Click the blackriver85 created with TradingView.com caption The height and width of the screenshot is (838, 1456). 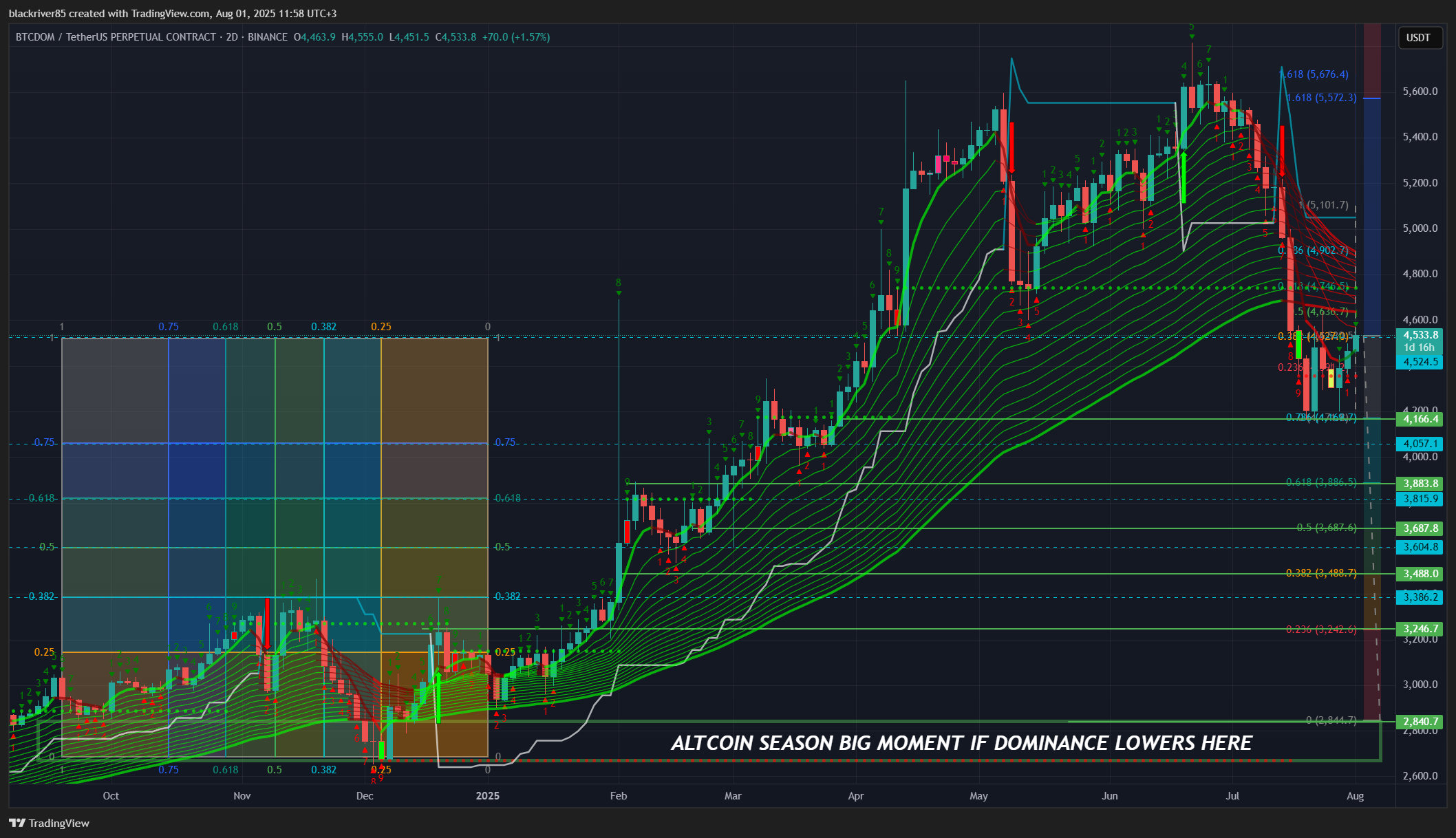173,14
